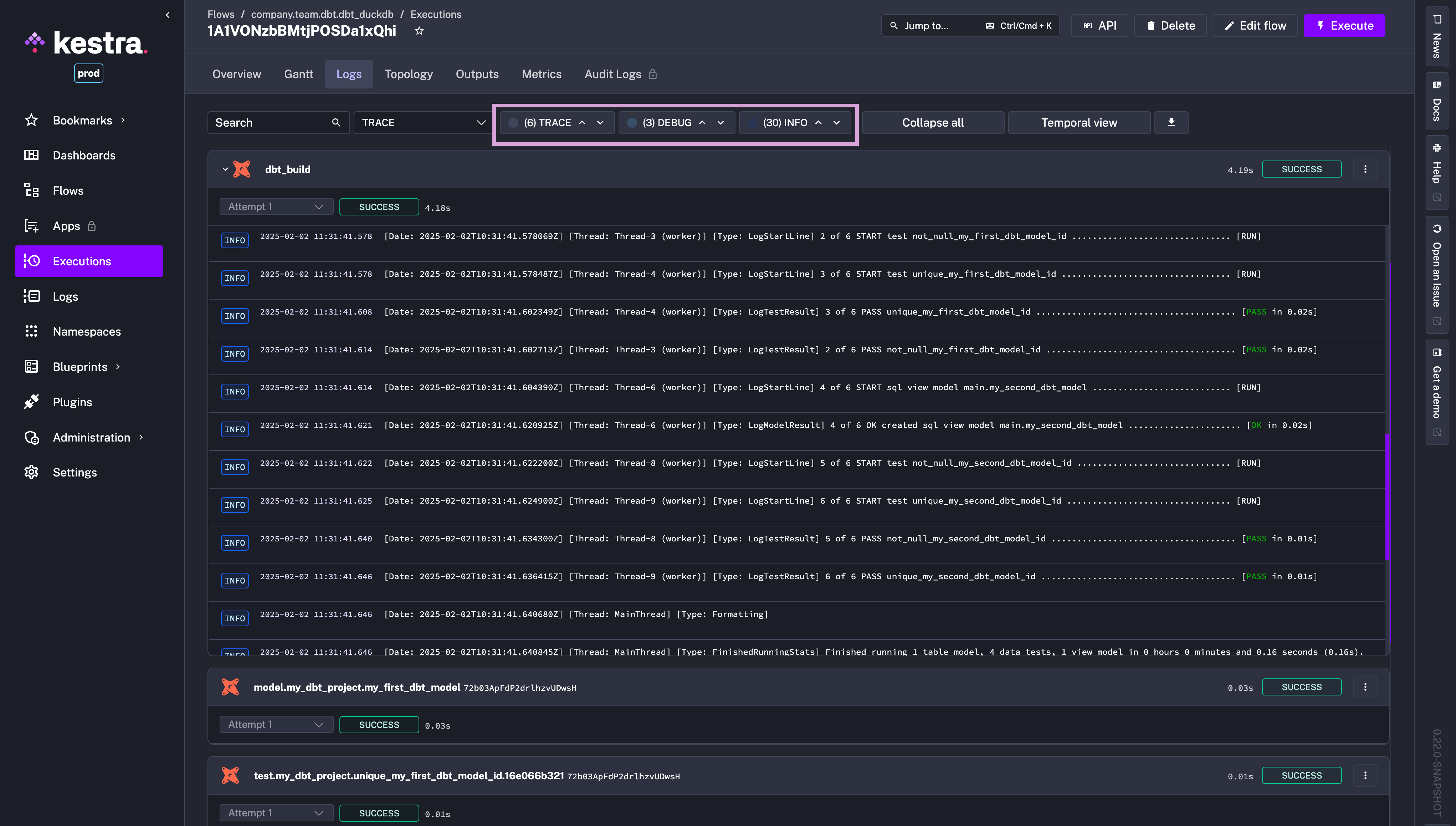The image size is (1456, 826).
Task: Toggle the (30) INFO level filter
Action: coord(785,123)
